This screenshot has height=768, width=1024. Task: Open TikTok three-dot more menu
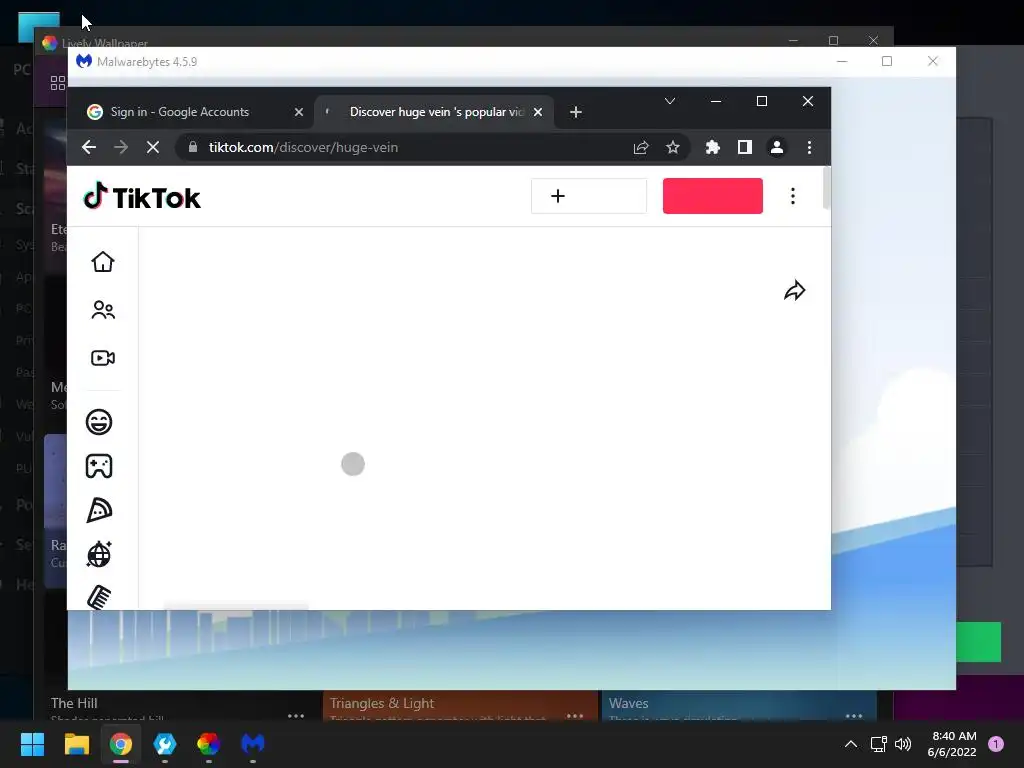click(793, 196)
